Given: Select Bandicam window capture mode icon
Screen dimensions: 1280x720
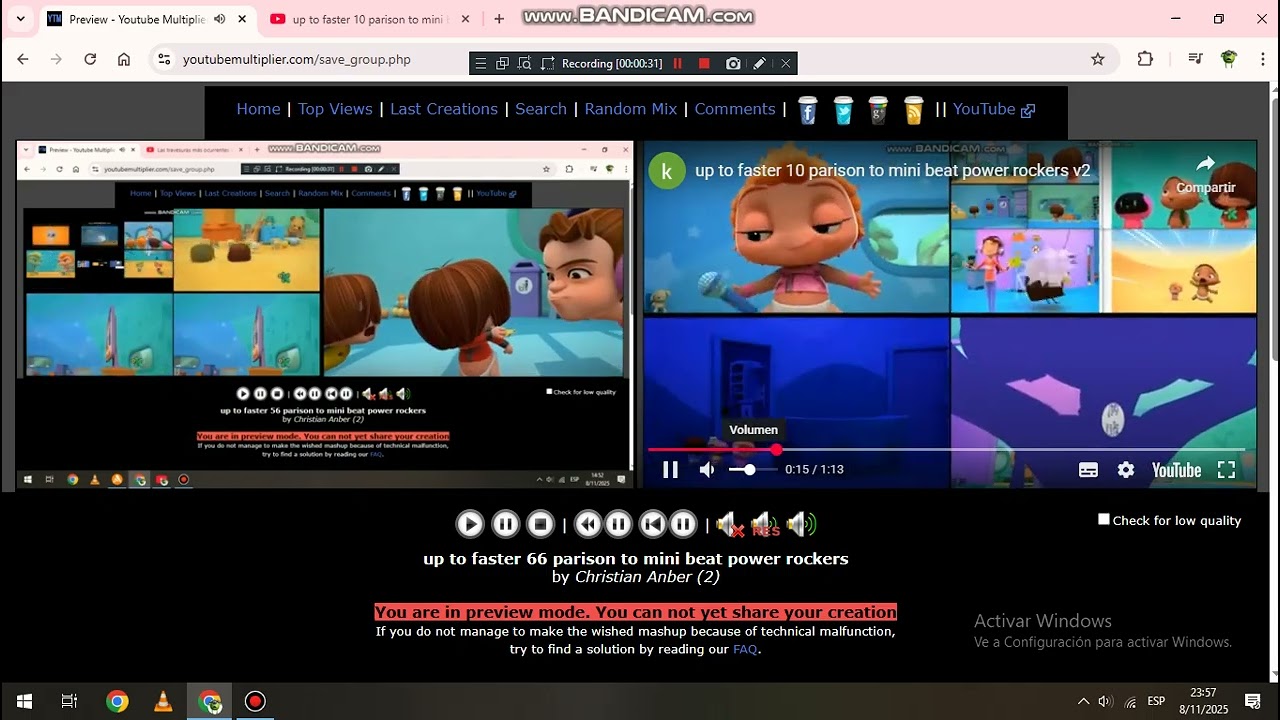Looking at the screenshot, I should tap(503, 63).
